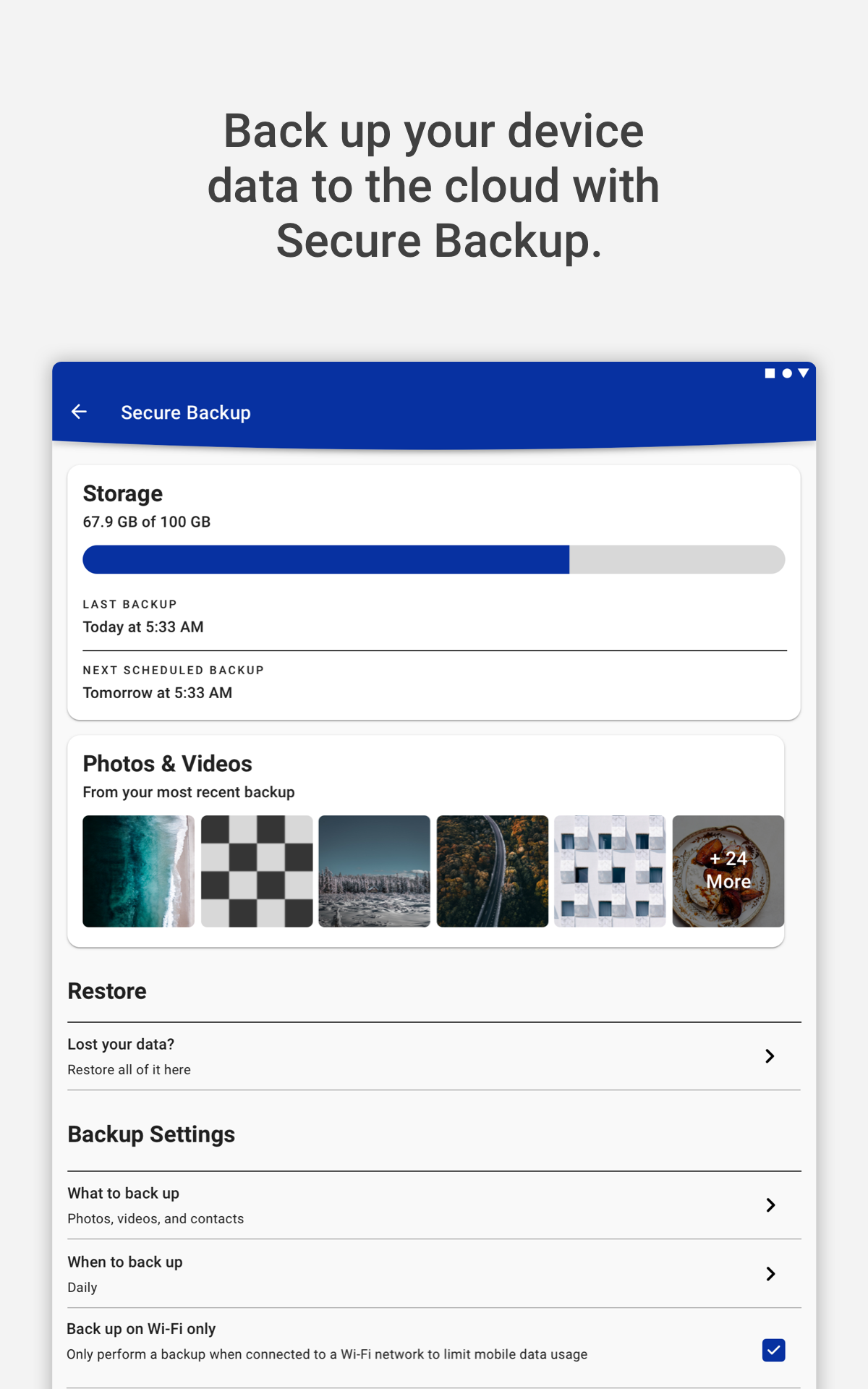Click Tomorrow at 5:33 AM scheduled backup
The image size is (868, 1389).
click(158, 693)
